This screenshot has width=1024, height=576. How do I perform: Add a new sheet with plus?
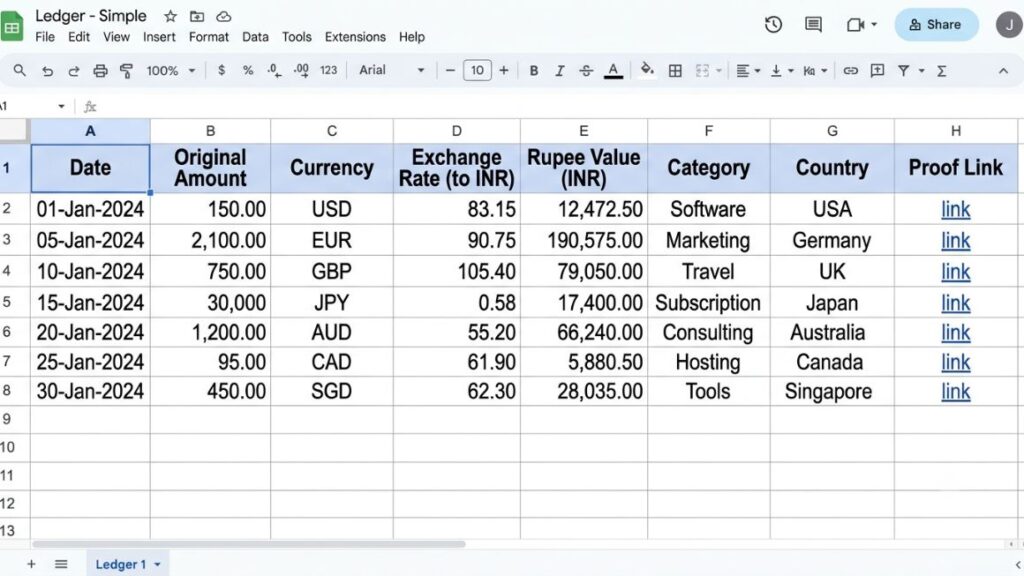point(31,564)
